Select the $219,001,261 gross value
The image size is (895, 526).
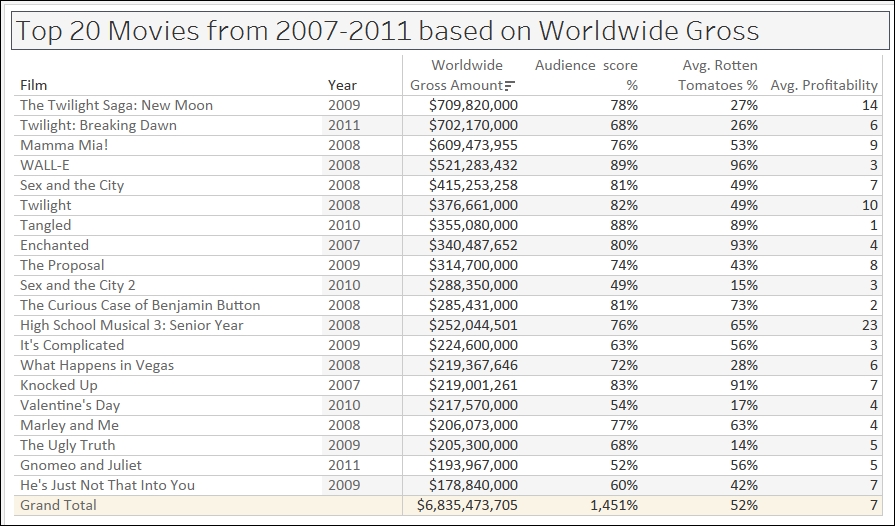click(473, 385)
